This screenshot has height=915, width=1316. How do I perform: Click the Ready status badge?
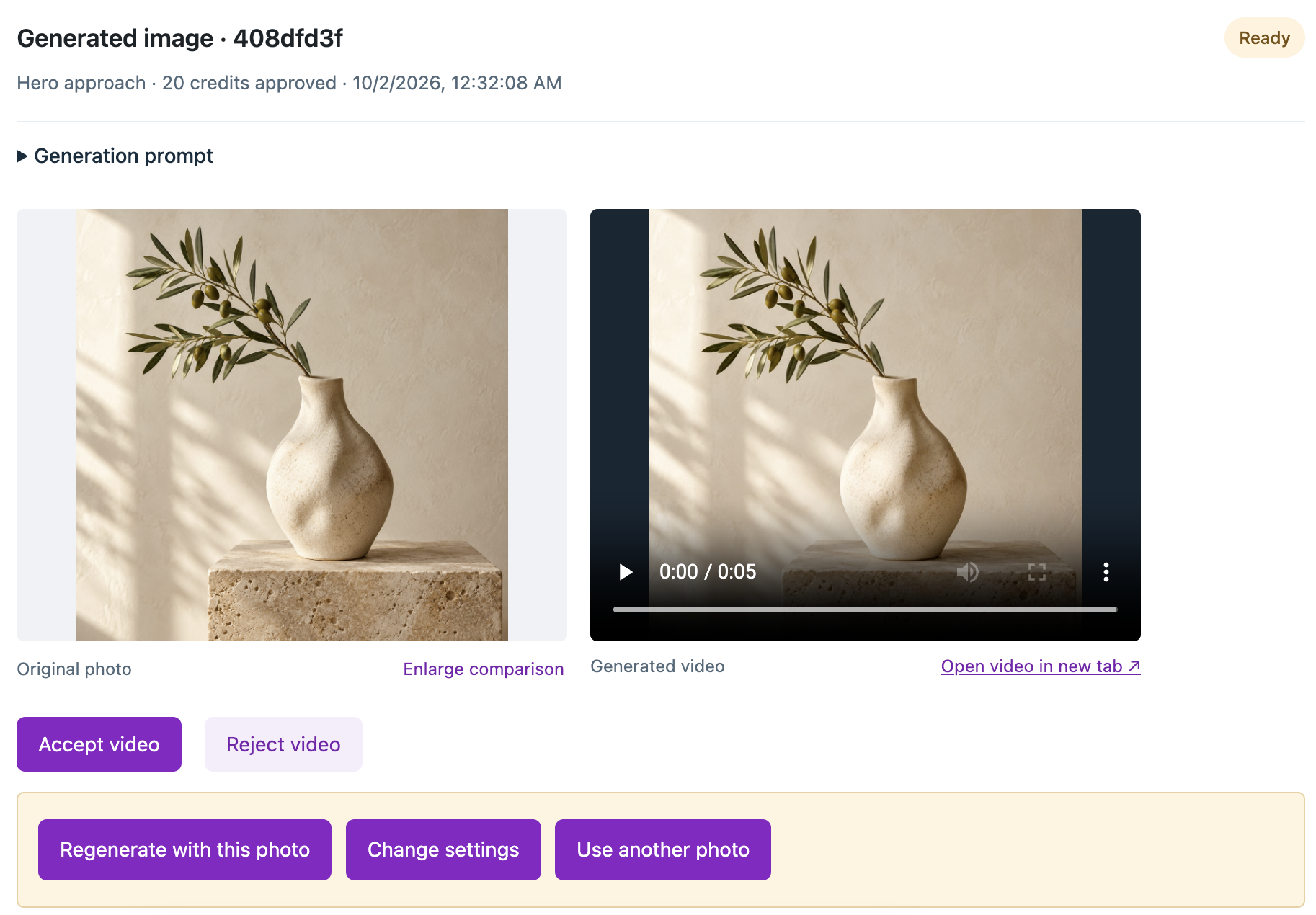pos(1264,37)
